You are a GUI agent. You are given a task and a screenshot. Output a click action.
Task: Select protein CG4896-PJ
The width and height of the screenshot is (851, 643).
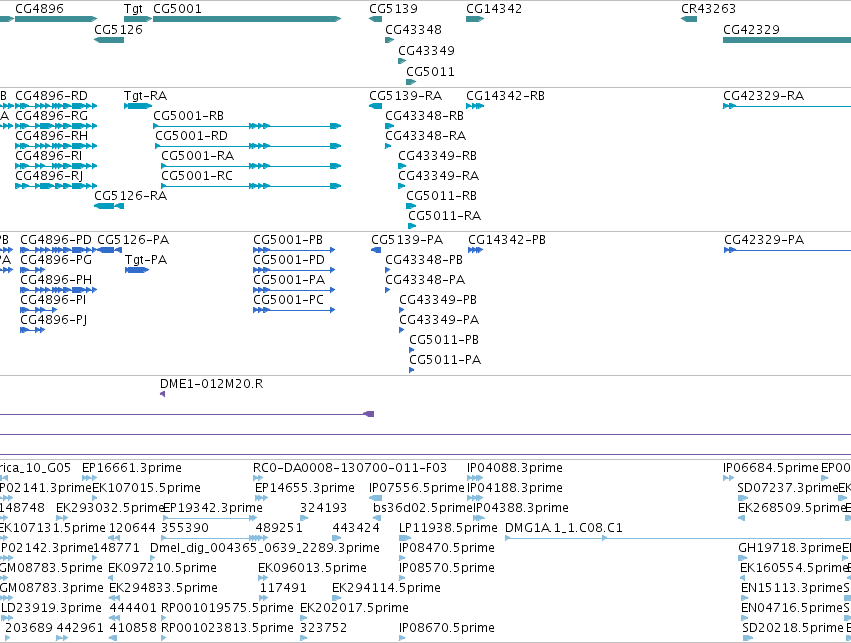[x=33, y=330]
